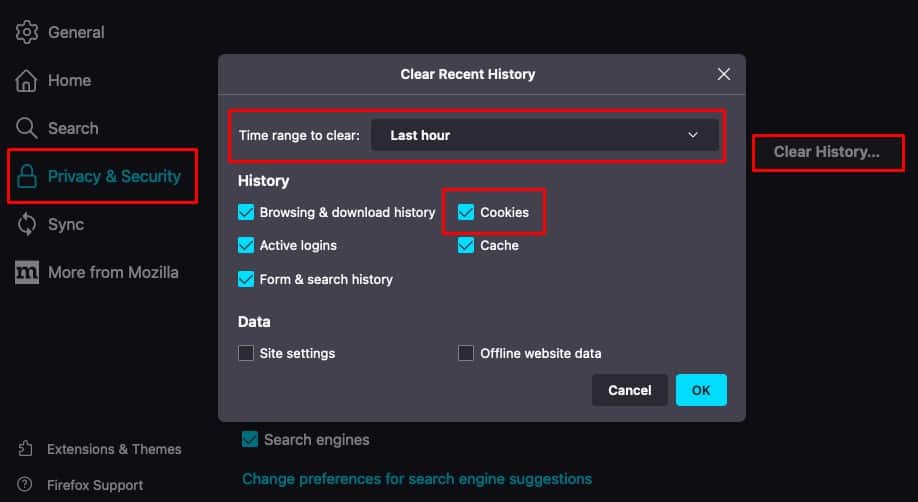
Task: Click the Firefox Support question icon
Action: (25, 484)
